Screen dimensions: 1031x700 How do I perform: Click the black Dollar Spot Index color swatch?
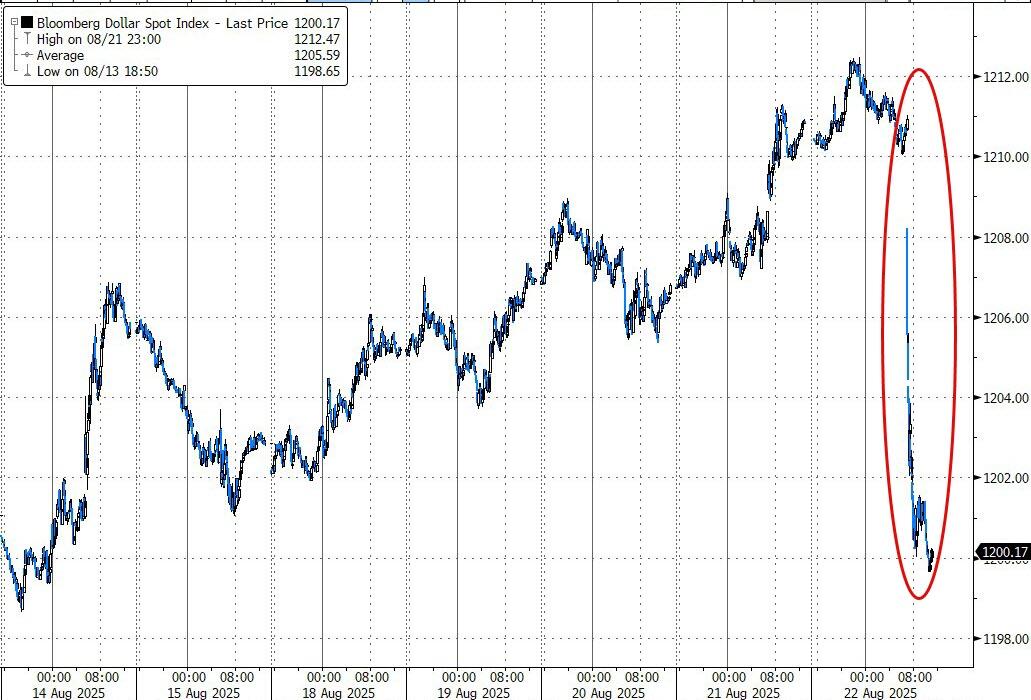click(x=26, y=22)
